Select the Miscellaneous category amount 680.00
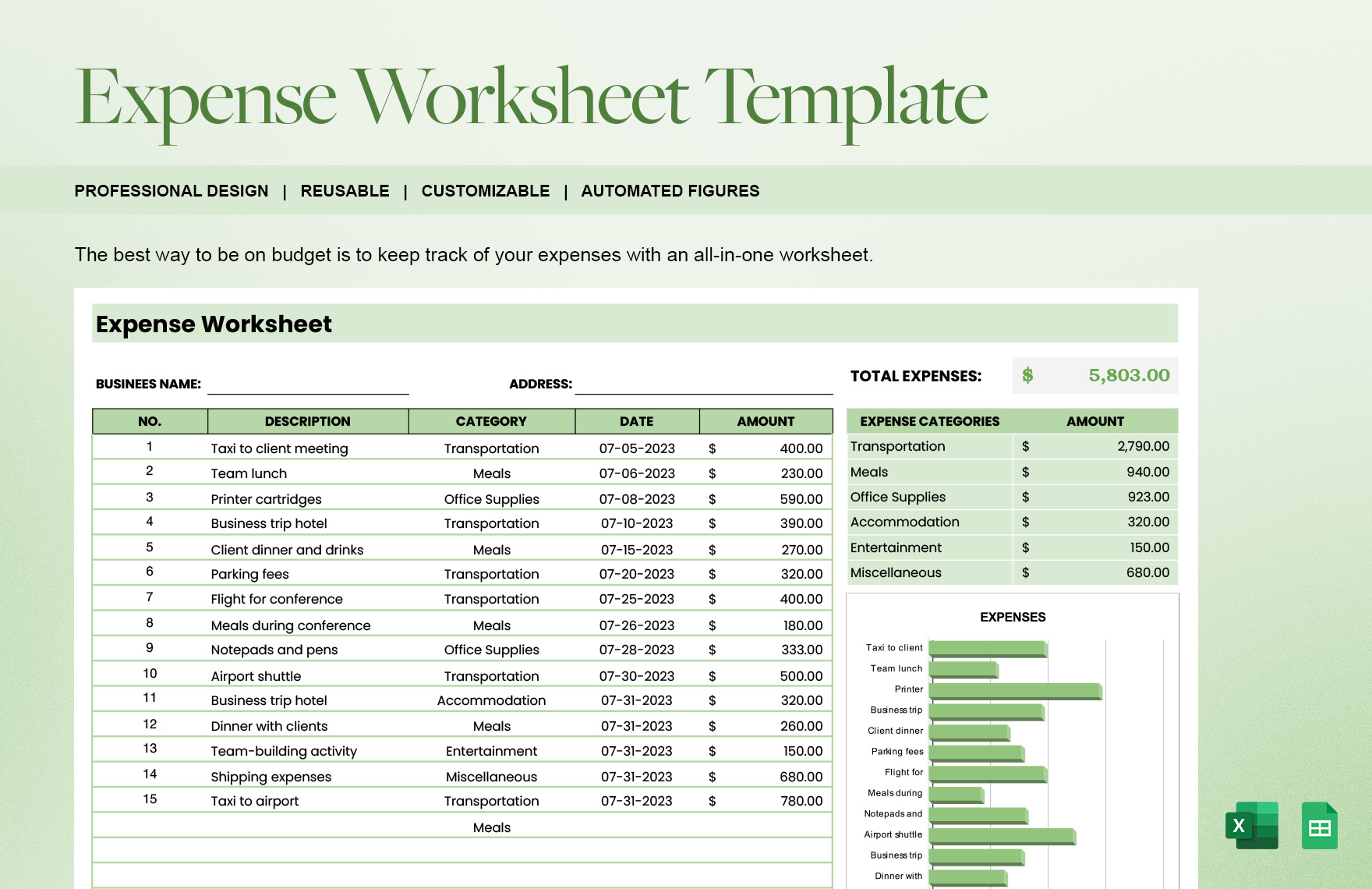The width and height of the screenshot is (1372, 889). point(1150,572)
